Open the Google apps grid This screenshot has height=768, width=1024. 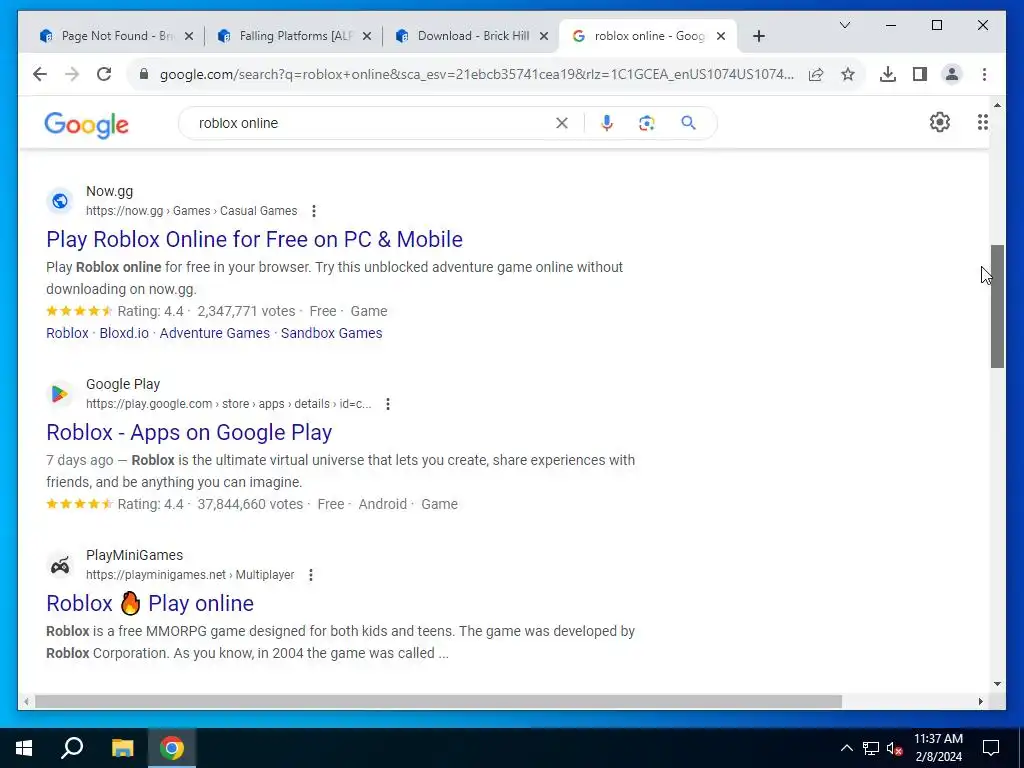tap(982, 122)
